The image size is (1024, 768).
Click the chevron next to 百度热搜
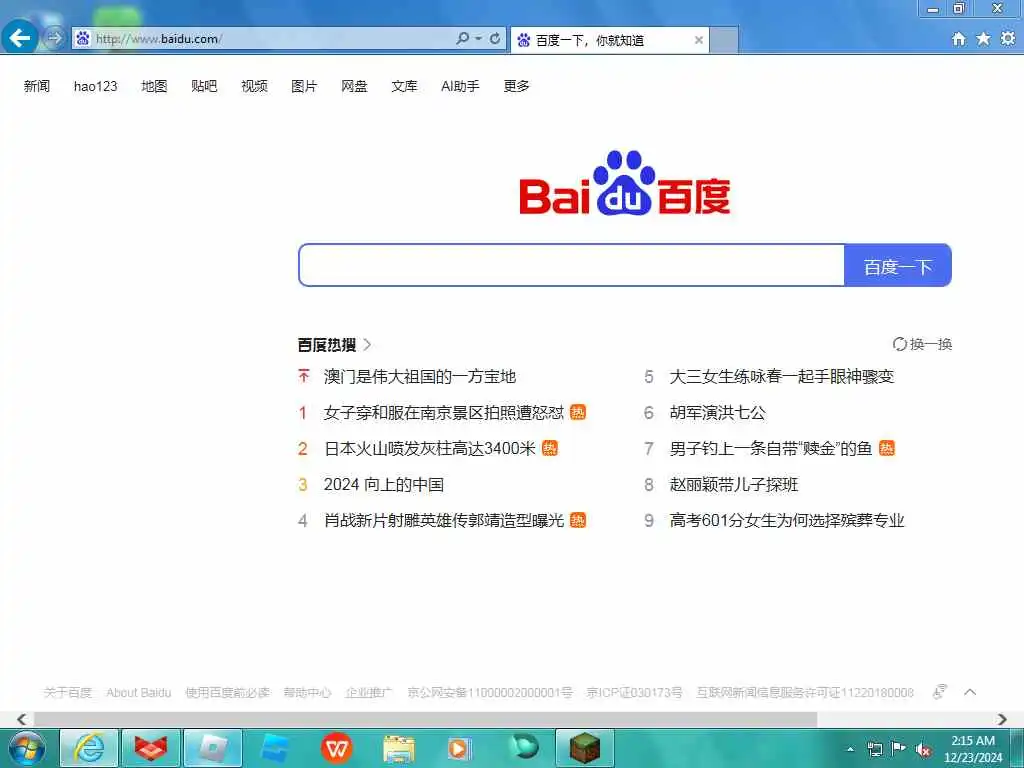point(367,345)
